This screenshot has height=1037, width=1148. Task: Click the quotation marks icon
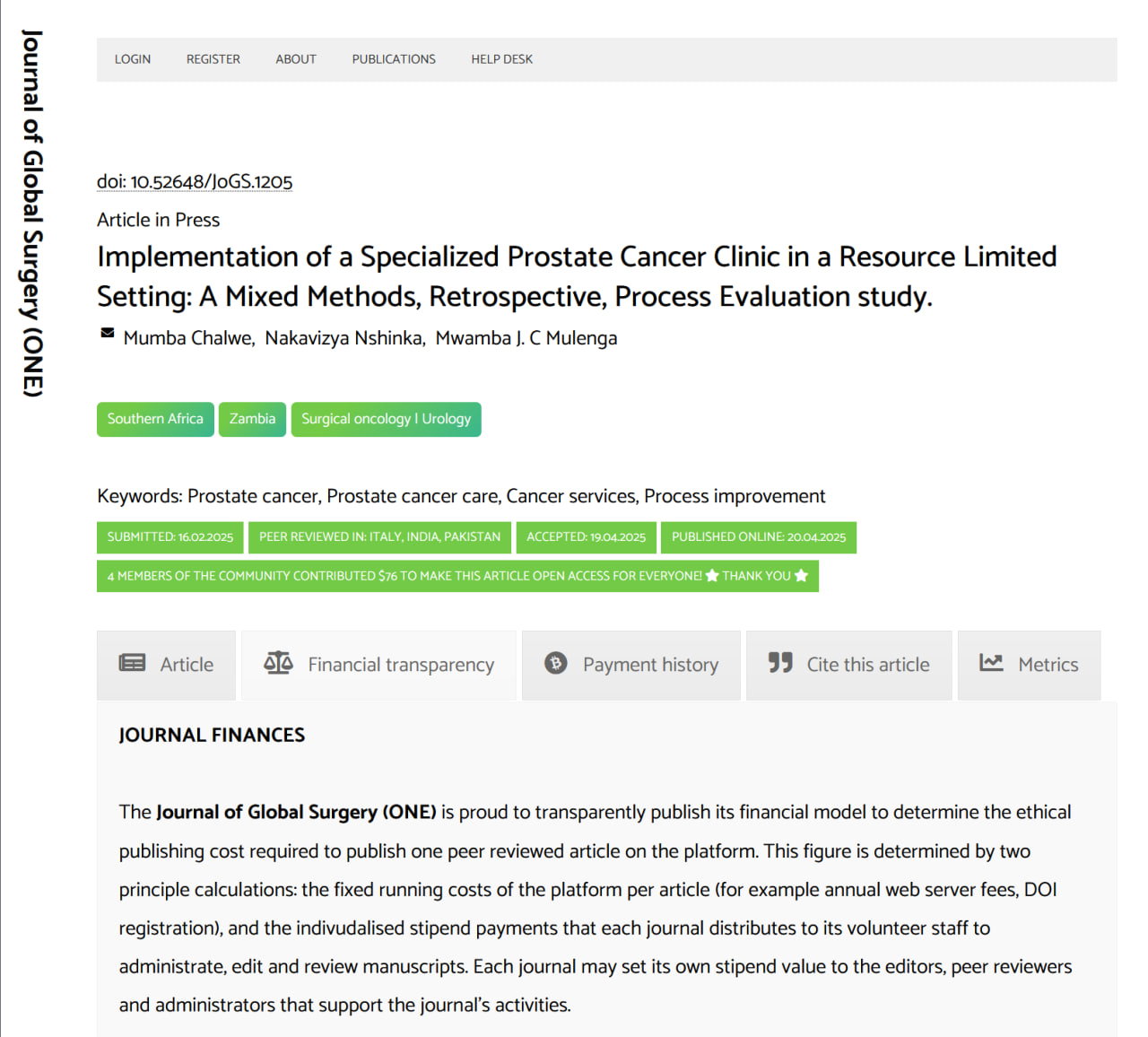(780, 662)
